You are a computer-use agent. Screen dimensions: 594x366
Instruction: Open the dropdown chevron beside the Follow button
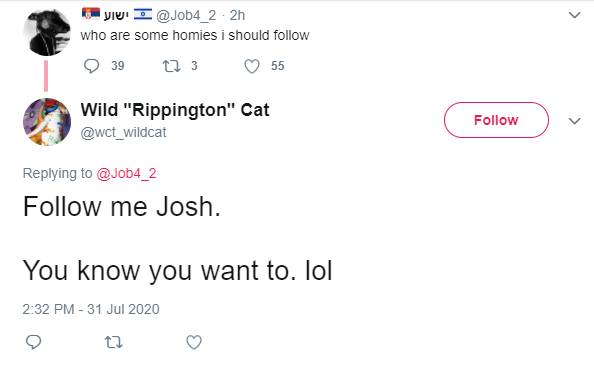575,121
